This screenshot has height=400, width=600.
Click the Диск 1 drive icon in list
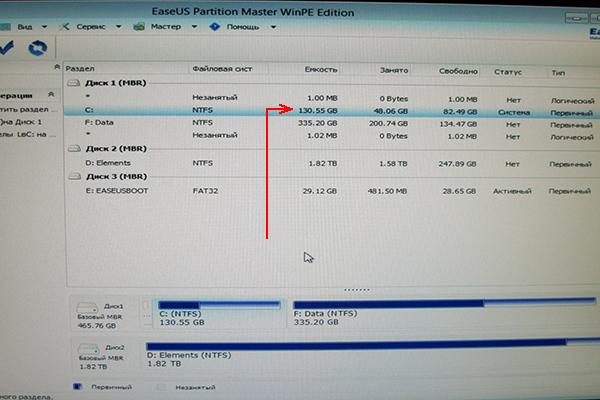tap(73, 83)
